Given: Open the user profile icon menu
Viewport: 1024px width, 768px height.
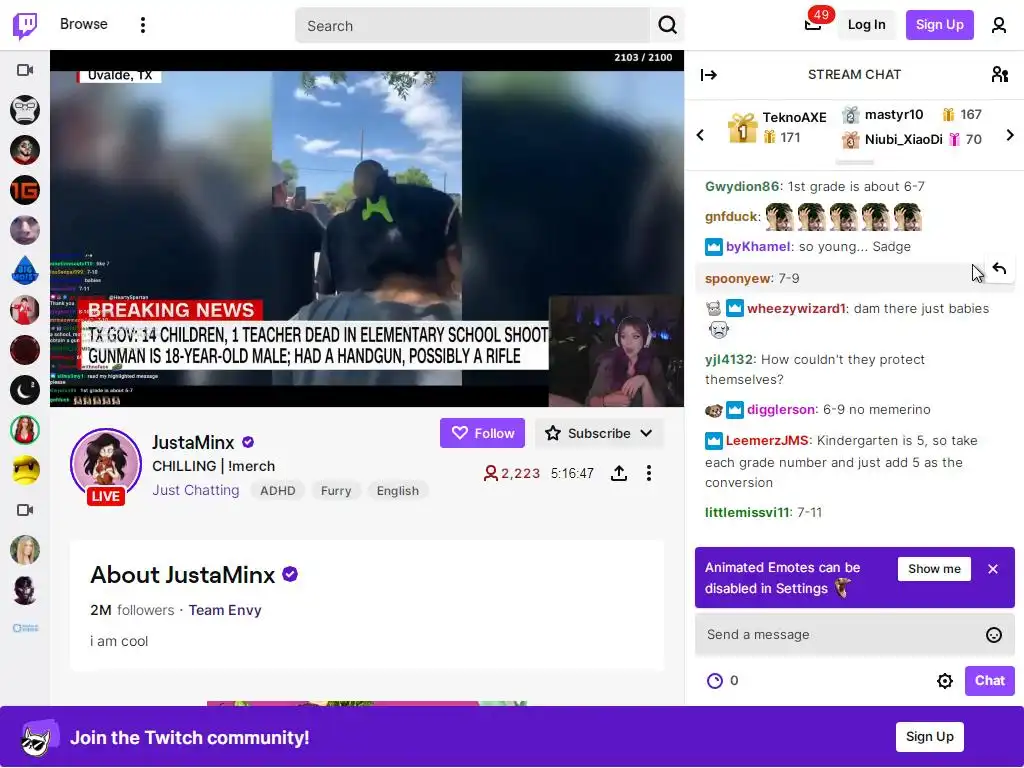Looking at the screenshot, I should (999, 25).
